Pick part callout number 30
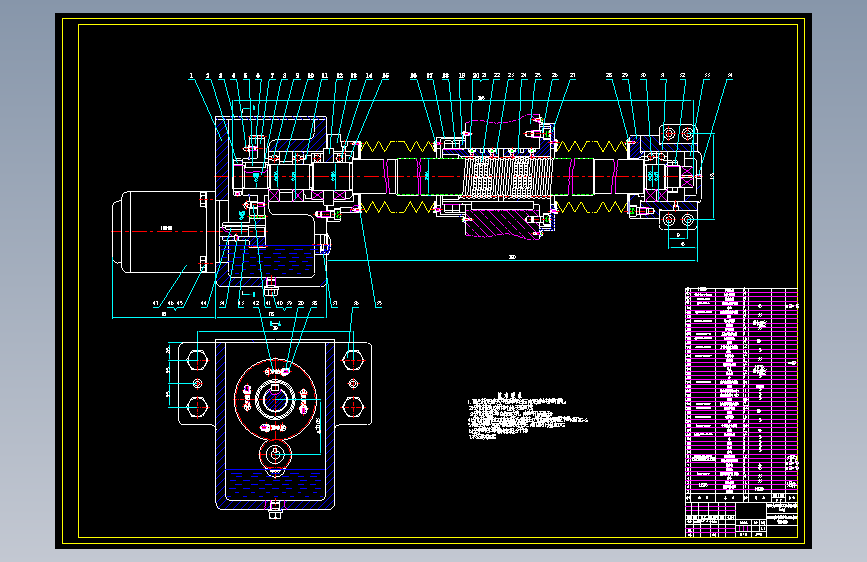This screenshot has width=867, height=562. pos(643,76)
